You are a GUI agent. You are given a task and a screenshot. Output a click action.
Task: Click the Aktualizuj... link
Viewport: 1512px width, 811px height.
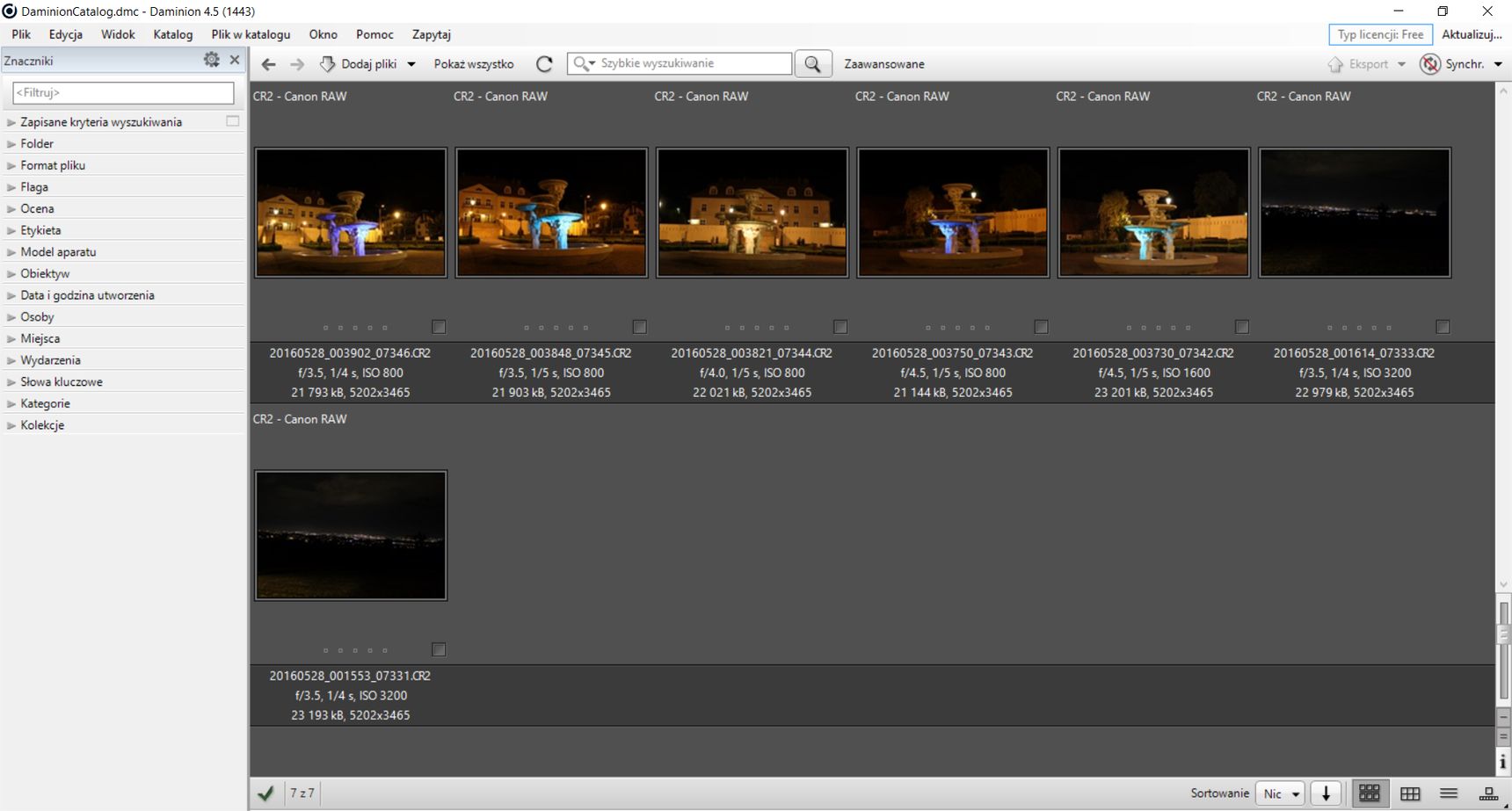(1472, 34)
